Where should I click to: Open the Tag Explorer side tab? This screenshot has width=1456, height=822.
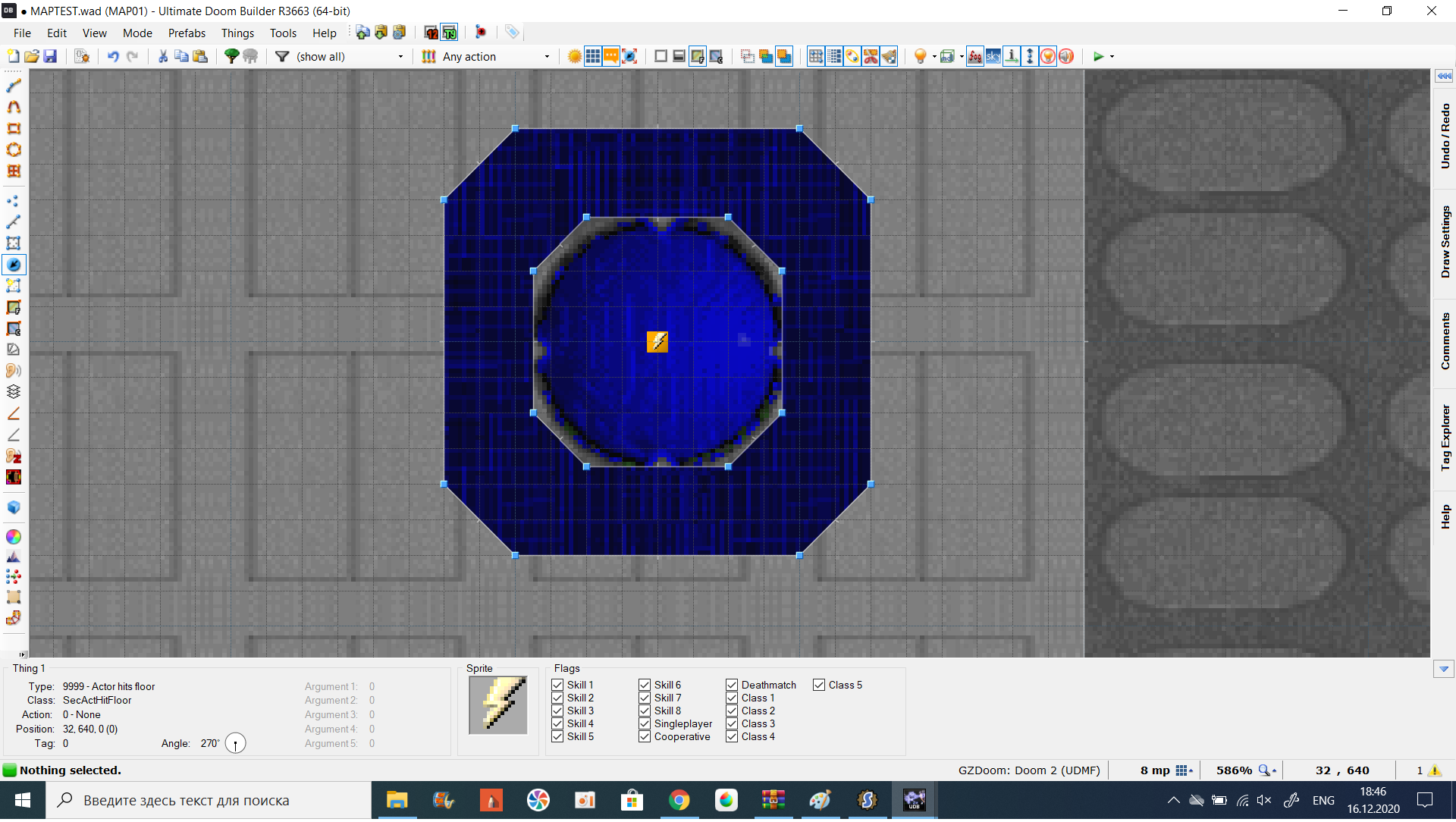1445,438
